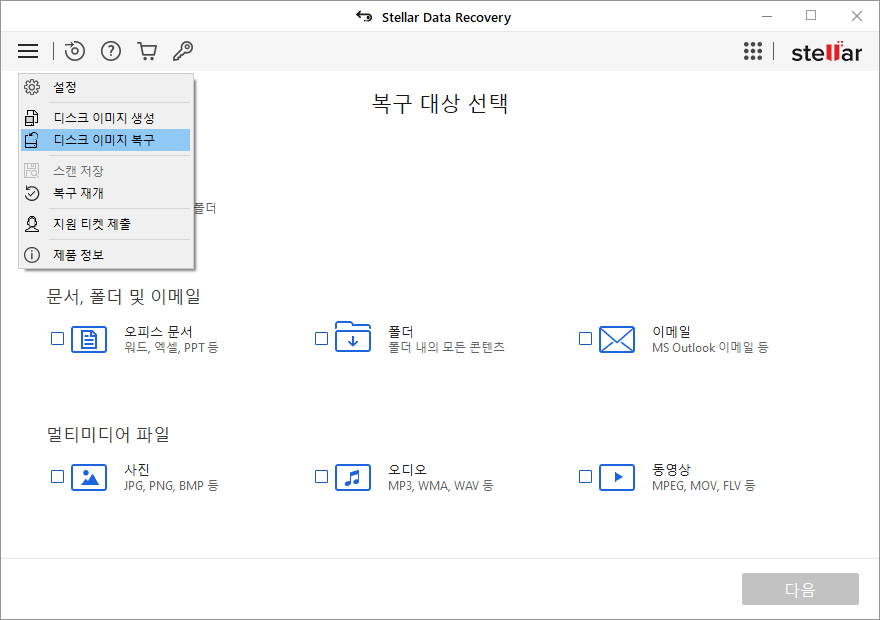Open 제품 정보 menu item
The height and width of the screenshot is (620, 880).
[106, 255]
